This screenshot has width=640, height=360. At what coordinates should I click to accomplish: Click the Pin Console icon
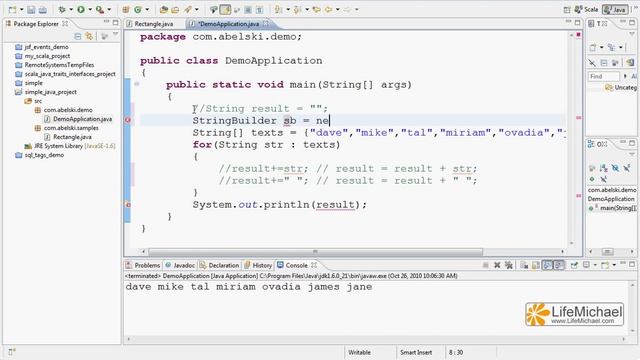tap(574, 265)
